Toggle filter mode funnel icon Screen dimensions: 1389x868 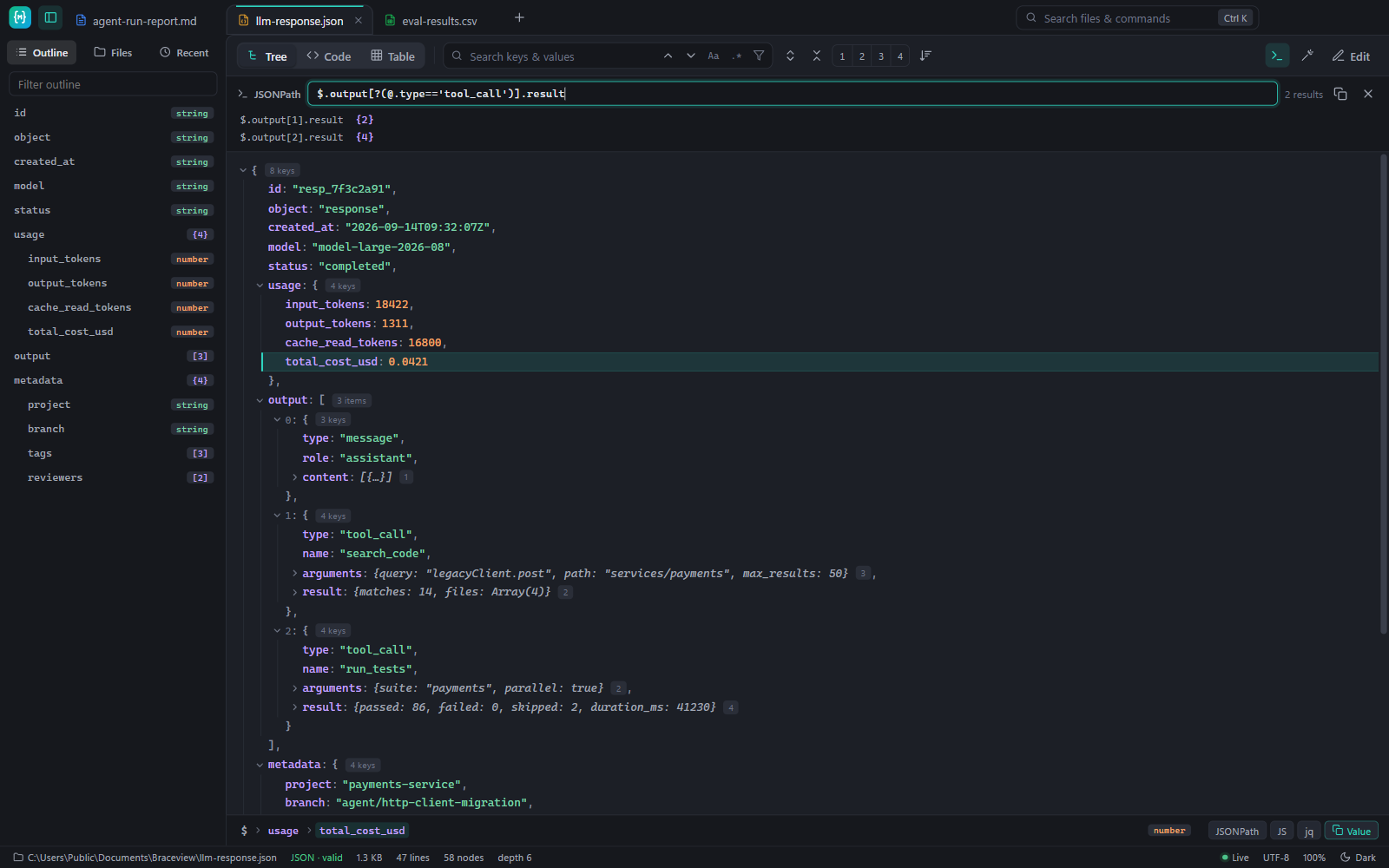759,56
